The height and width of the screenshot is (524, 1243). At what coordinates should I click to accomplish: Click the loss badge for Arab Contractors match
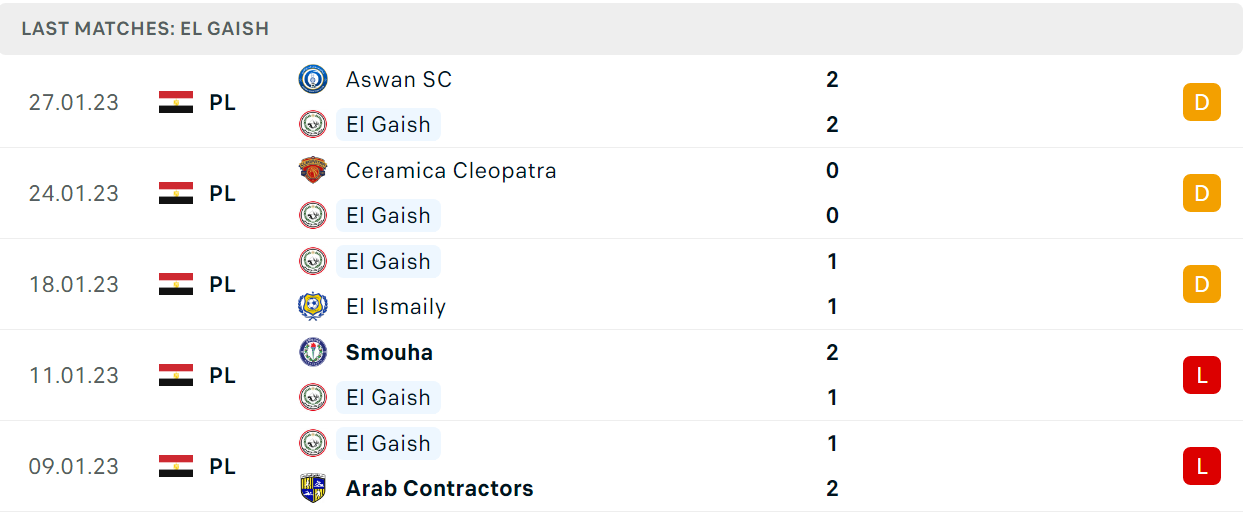[x=1202, y=466]
